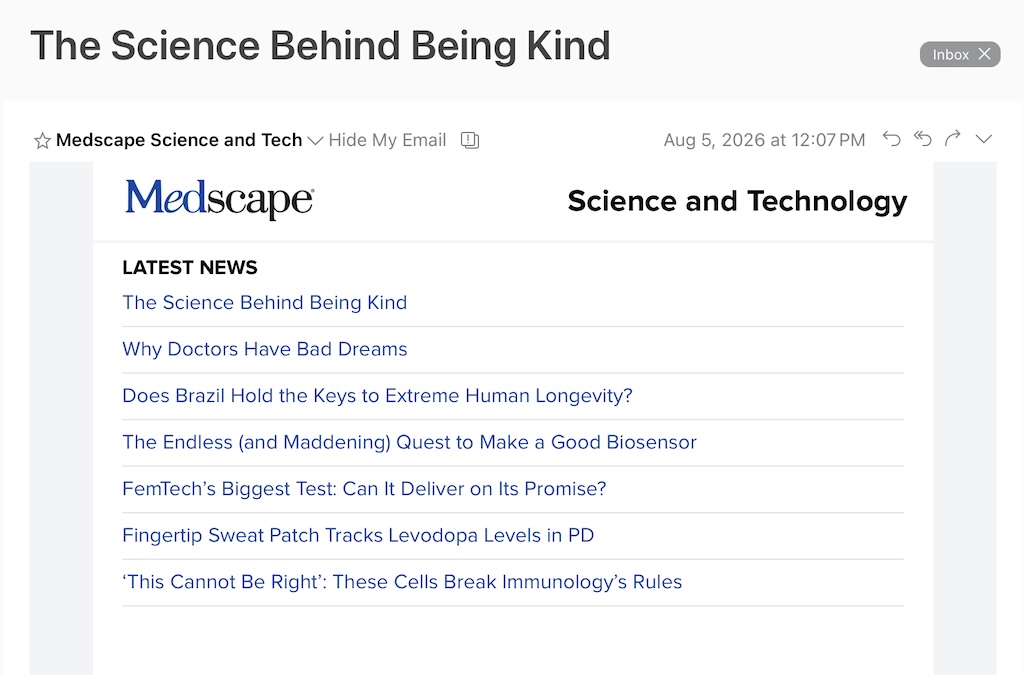Open the Brazil Extreme Human Longevity article
This screenshot has height=675, width=1024.
tap(377, 396)
